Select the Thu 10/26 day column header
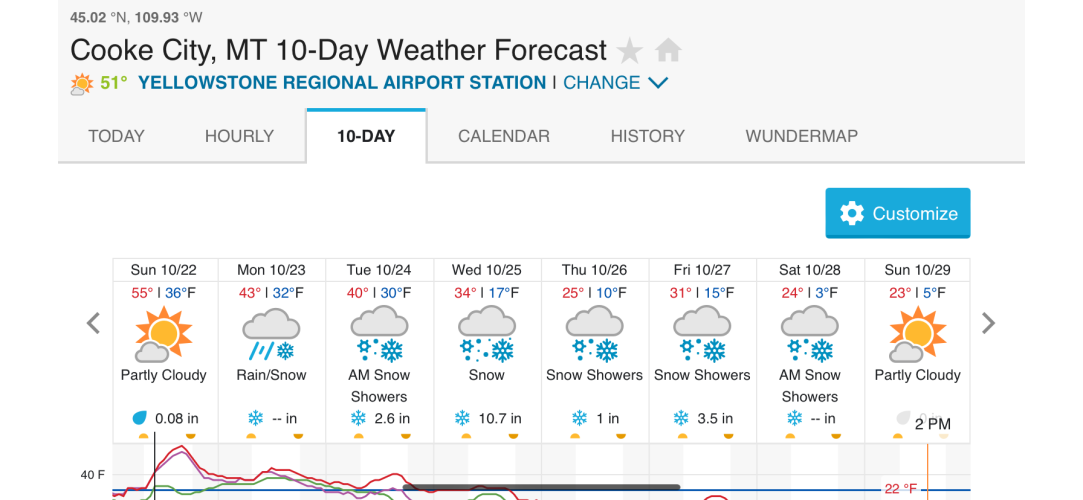 coord(595,269)
